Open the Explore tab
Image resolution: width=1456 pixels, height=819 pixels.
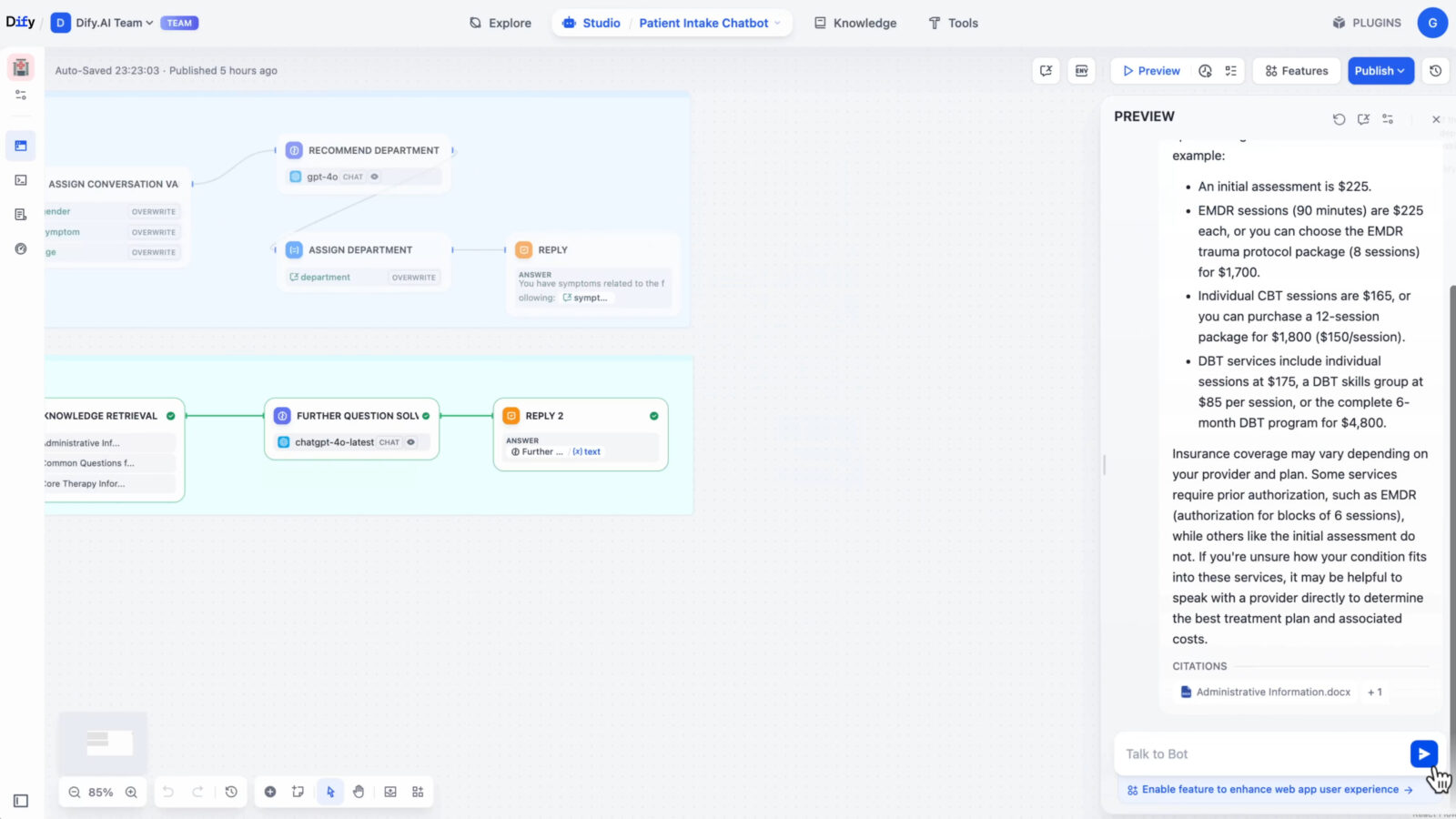500,23
